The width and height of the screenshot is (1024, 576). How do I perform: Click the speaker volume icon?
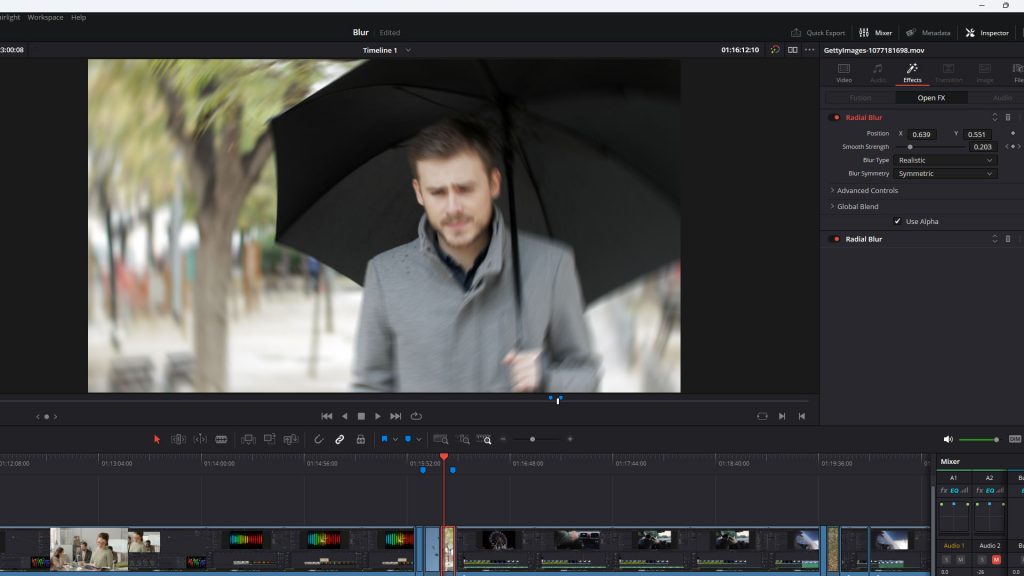coord(948,440)
